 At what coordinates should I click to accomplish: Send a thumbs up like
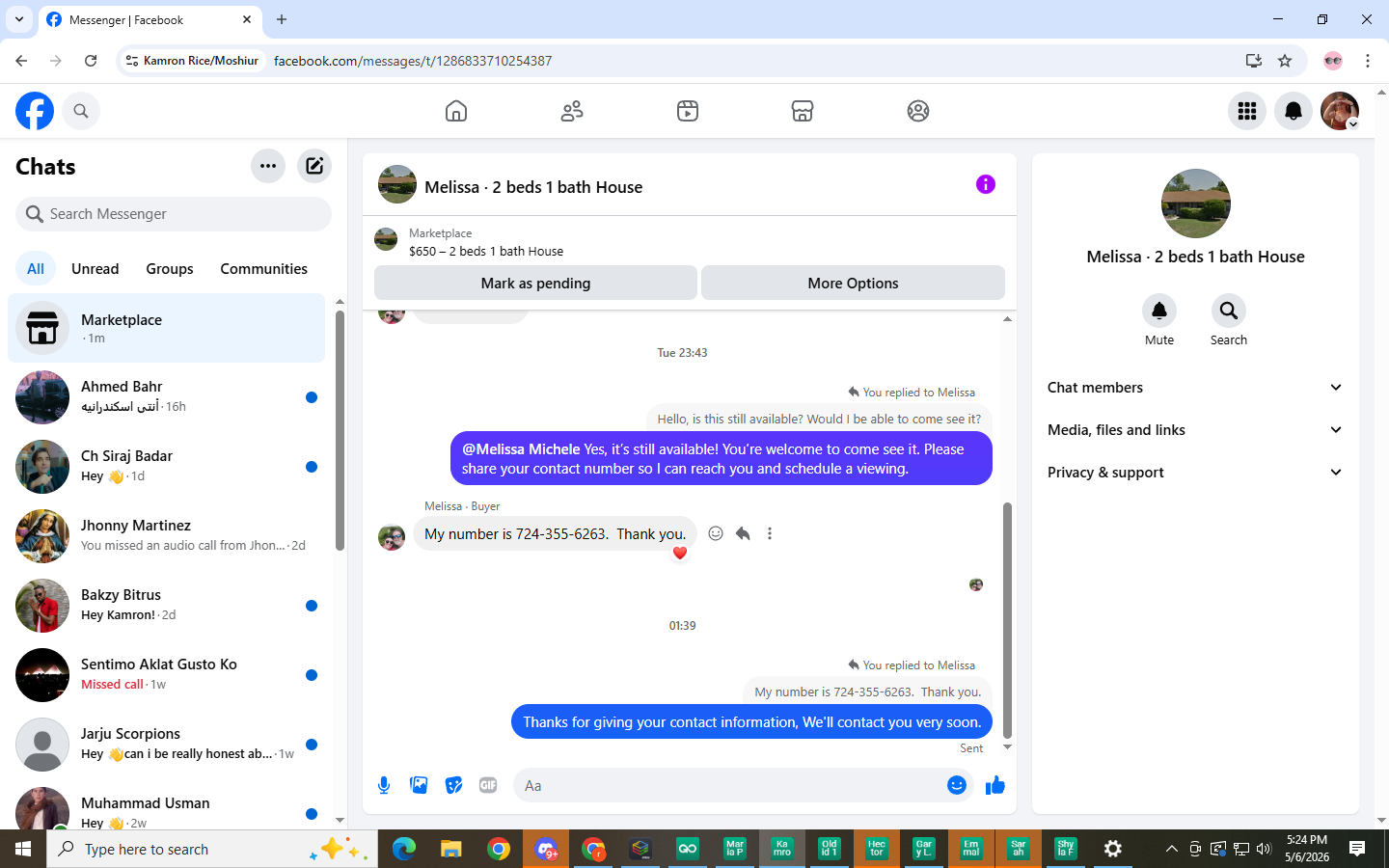tap(995, 786)
